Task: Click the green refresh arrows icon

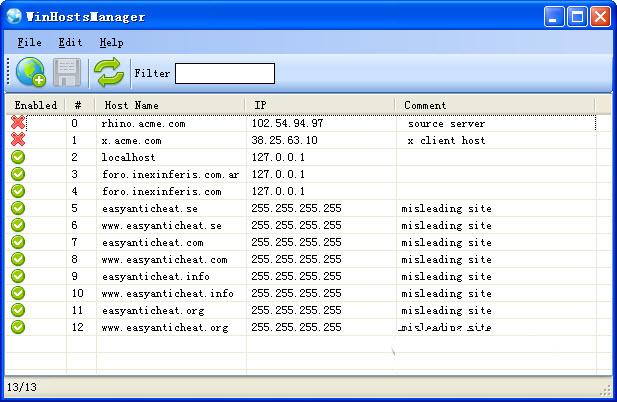Action: pos(107,73)
